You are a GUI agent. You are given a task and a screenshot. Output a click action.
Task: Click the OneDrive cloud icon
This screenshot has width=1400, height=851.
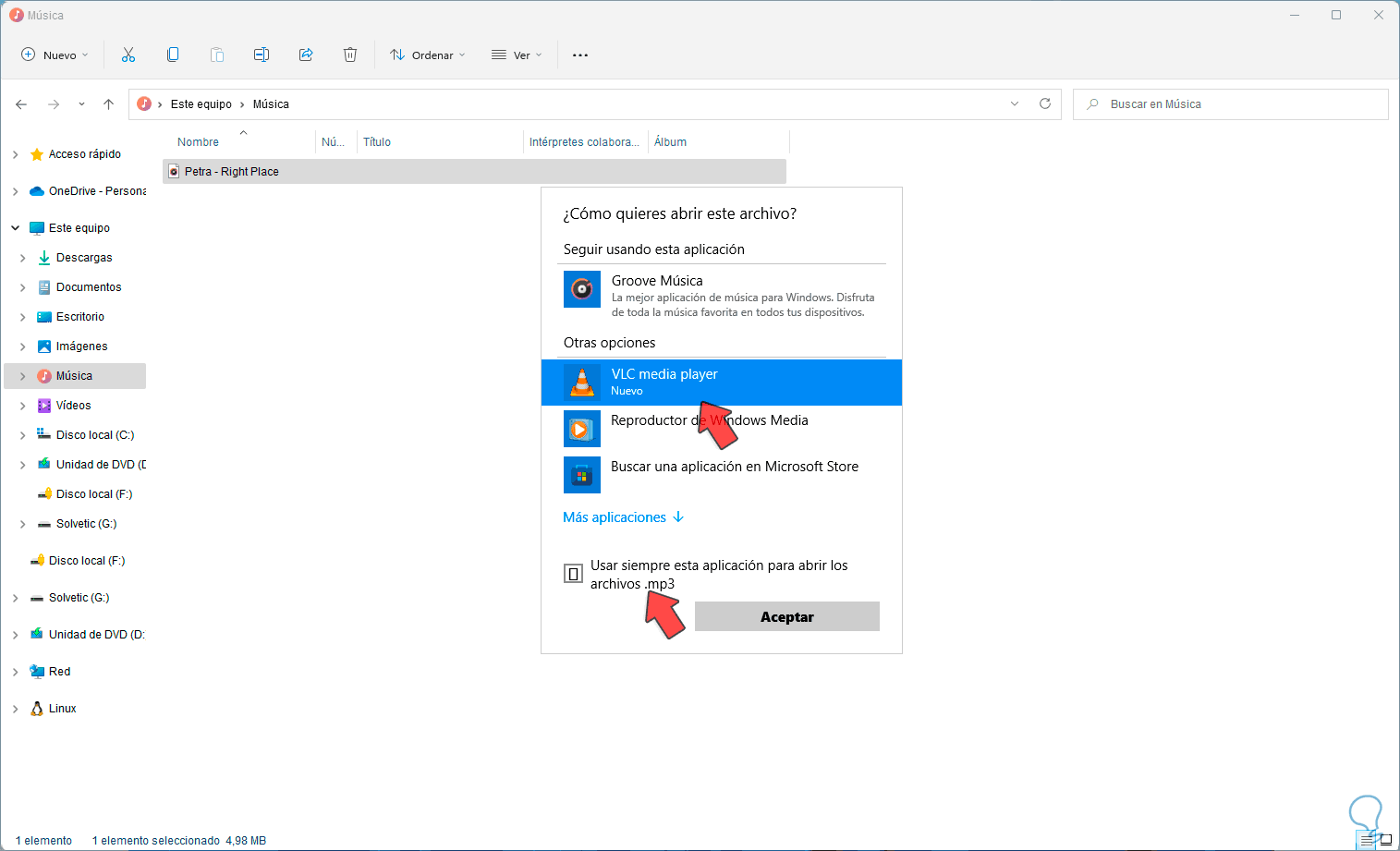(x=37, y=191)
